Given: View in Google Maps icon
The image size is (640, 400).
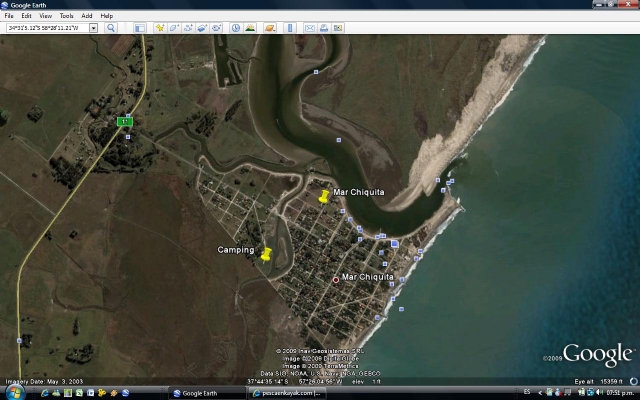Looking at the screenshot, I should tap(338, 28).
